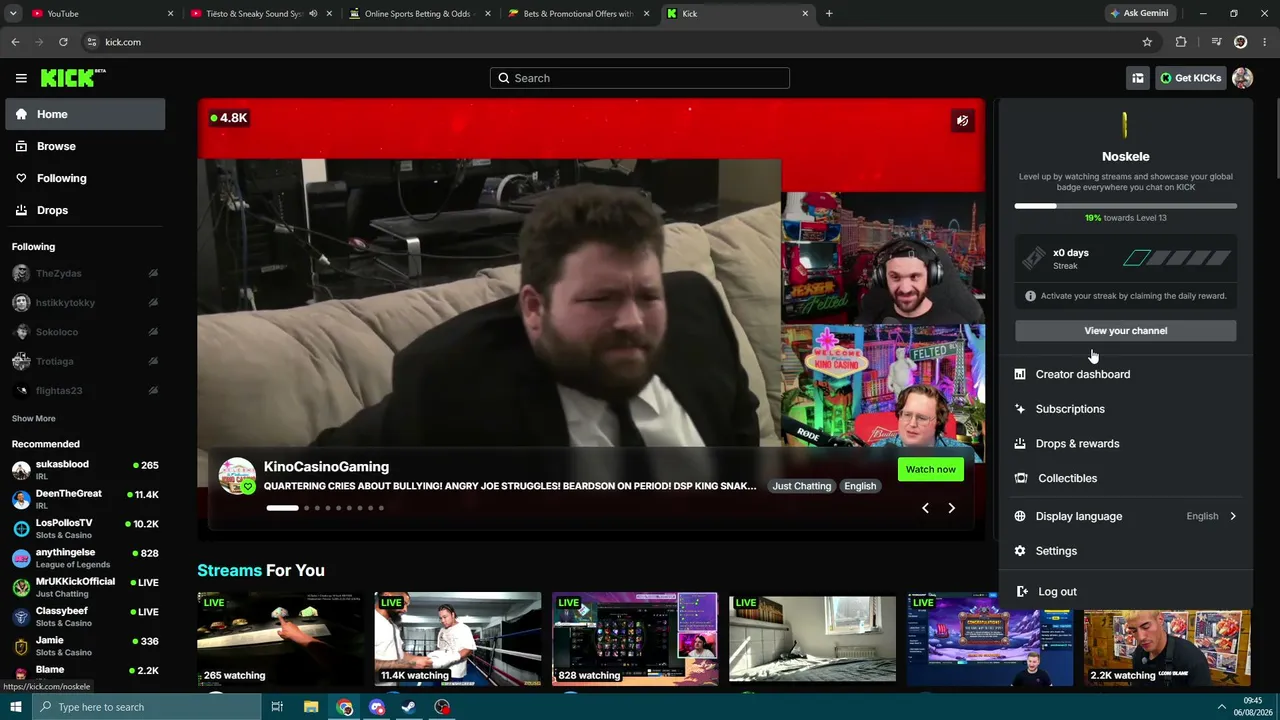Click the Get KICKs button
This screenshot has width=1280, height=720.
click(1190, 78)
